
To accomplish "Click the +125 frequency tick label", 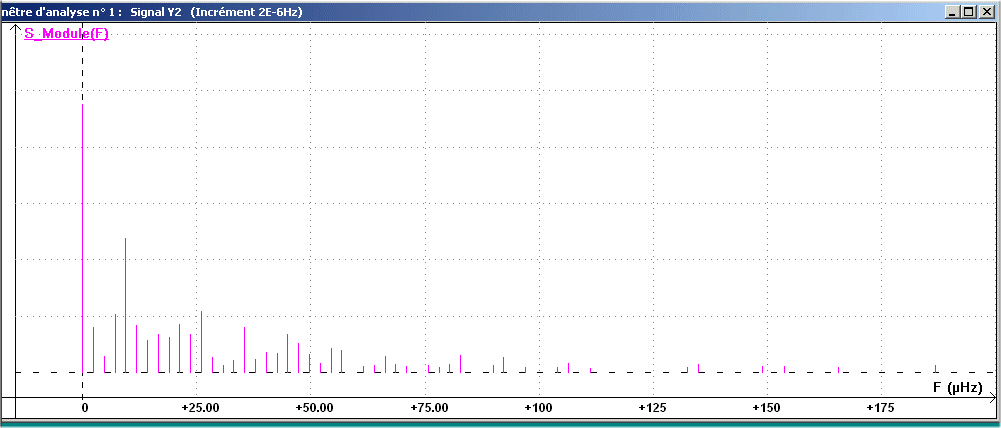I will pyautogui.click(x=652, y=409).
